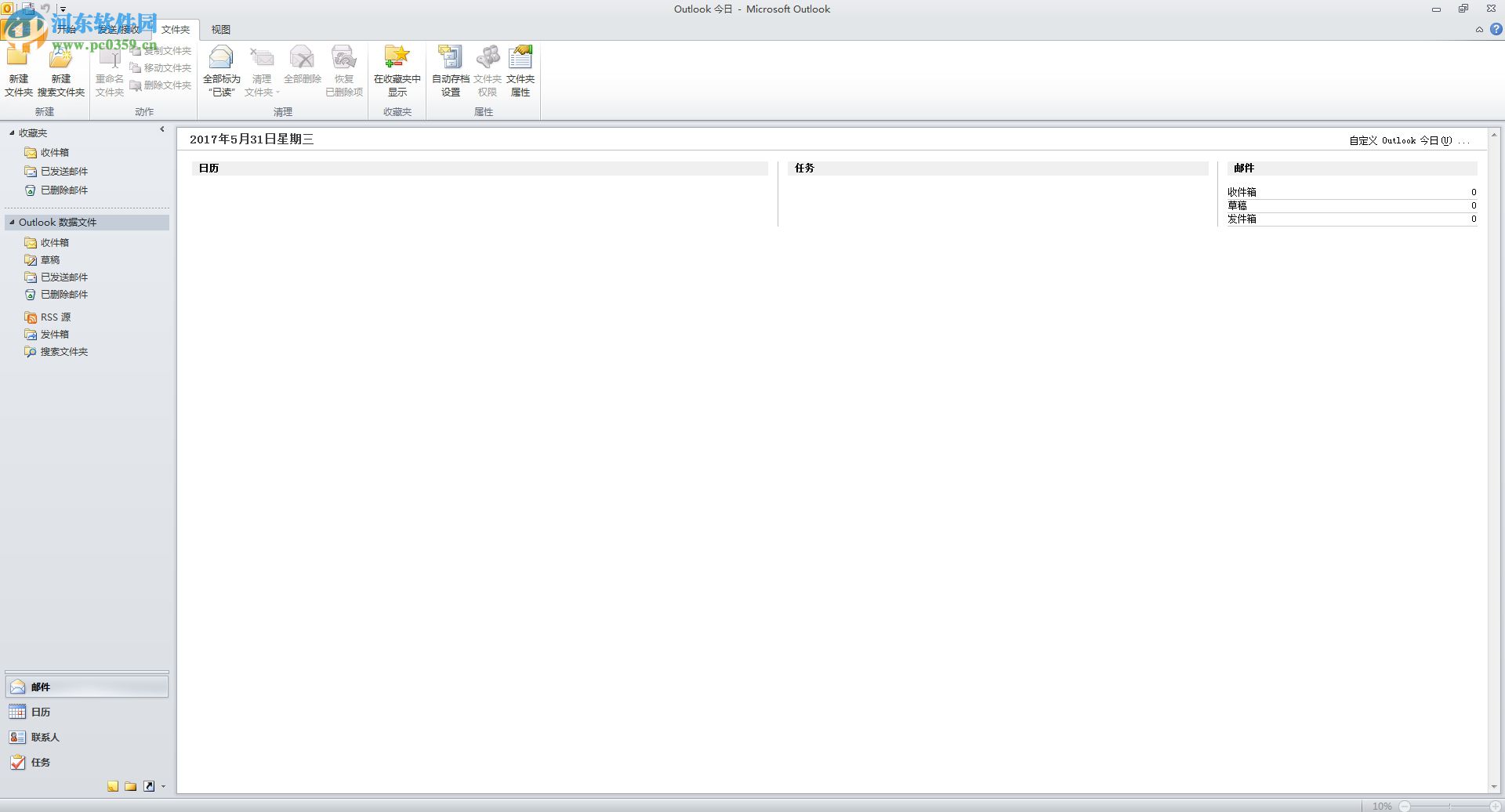Open the Configure Buttons dropdown arrow
The height and width of the screenshot is (812, 1505).
click(x=163, y=786)
